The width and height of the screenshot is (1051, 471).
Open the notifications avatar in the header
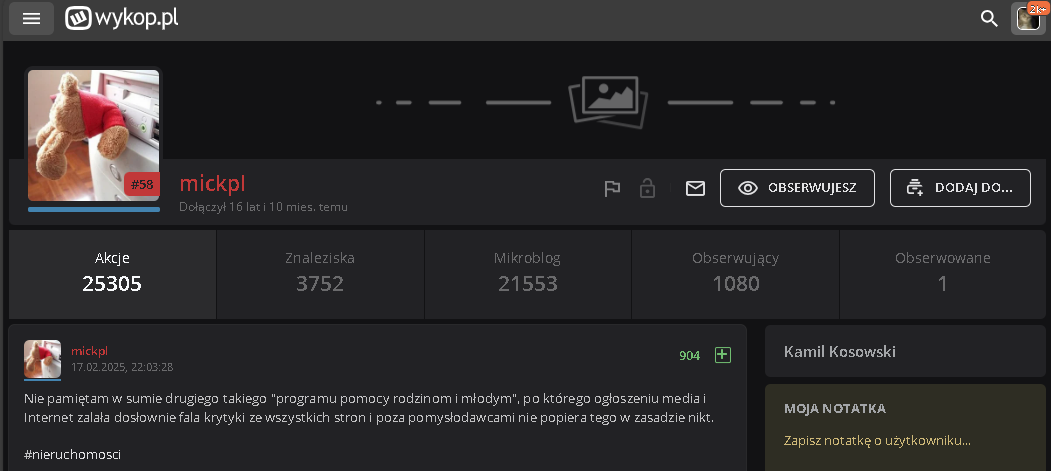(1028, 18)
